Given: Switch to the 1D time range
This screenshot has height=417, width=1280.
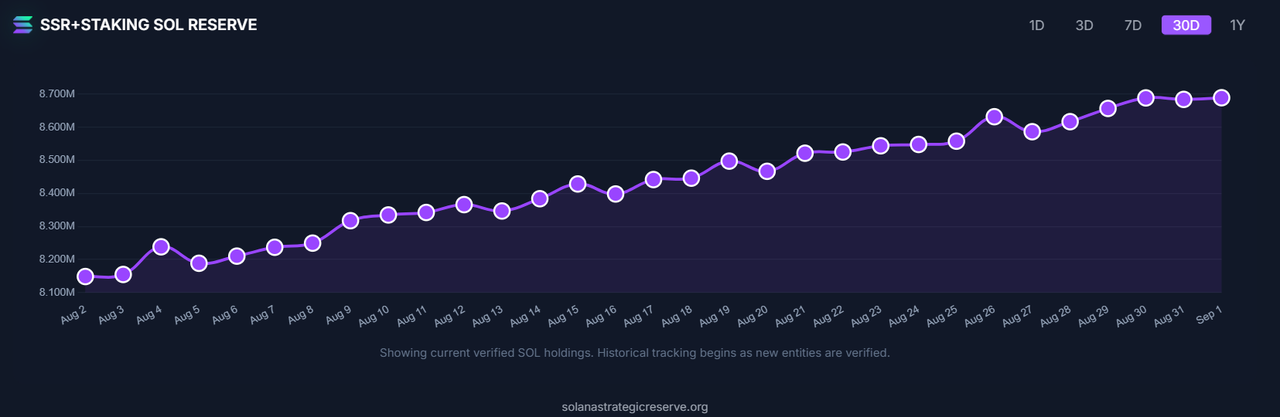Looking at the screenshot, I should click(x=1037, y=25).
